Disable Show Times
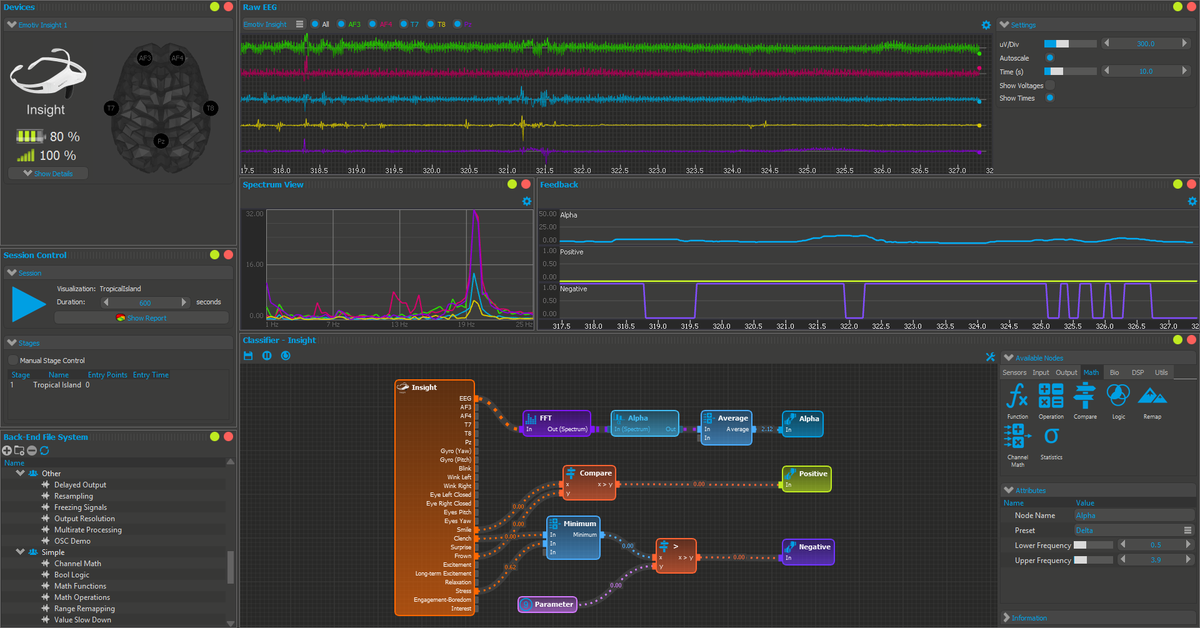This screenshot has height=628, width=1200. pos(1049,98)
